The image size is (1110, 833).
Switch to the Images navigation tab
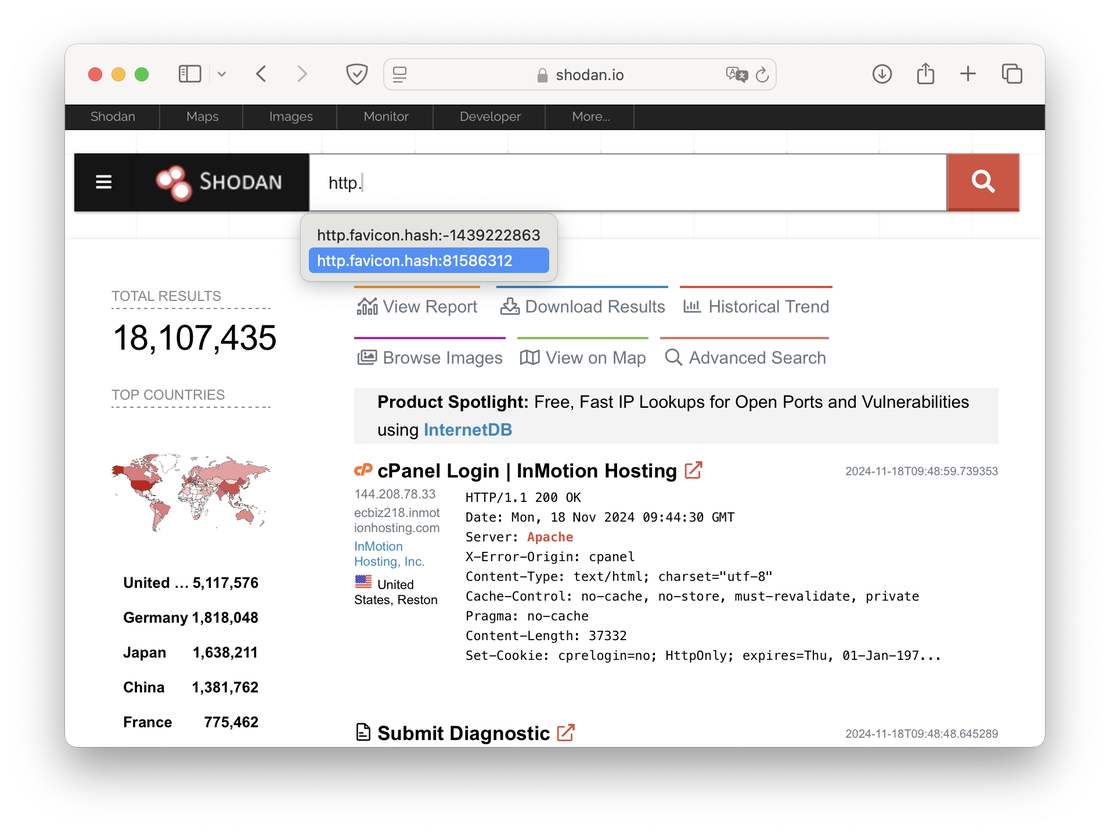[x=289, y=116]
